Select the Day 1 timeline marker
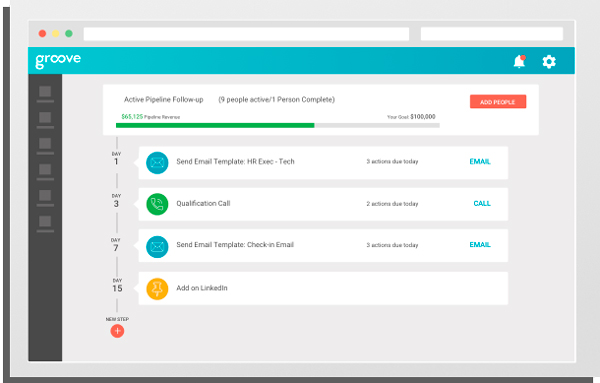 coord(116,159)
